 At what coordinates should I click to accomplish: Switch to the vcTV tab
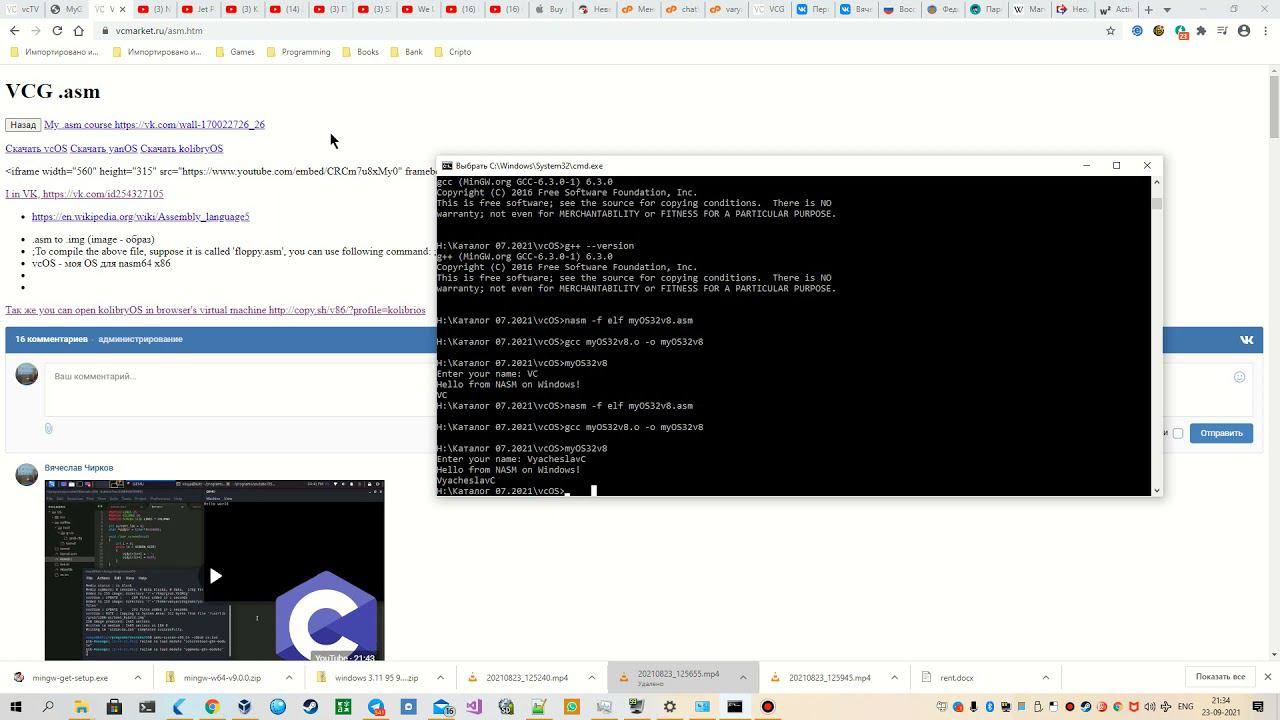24,9
